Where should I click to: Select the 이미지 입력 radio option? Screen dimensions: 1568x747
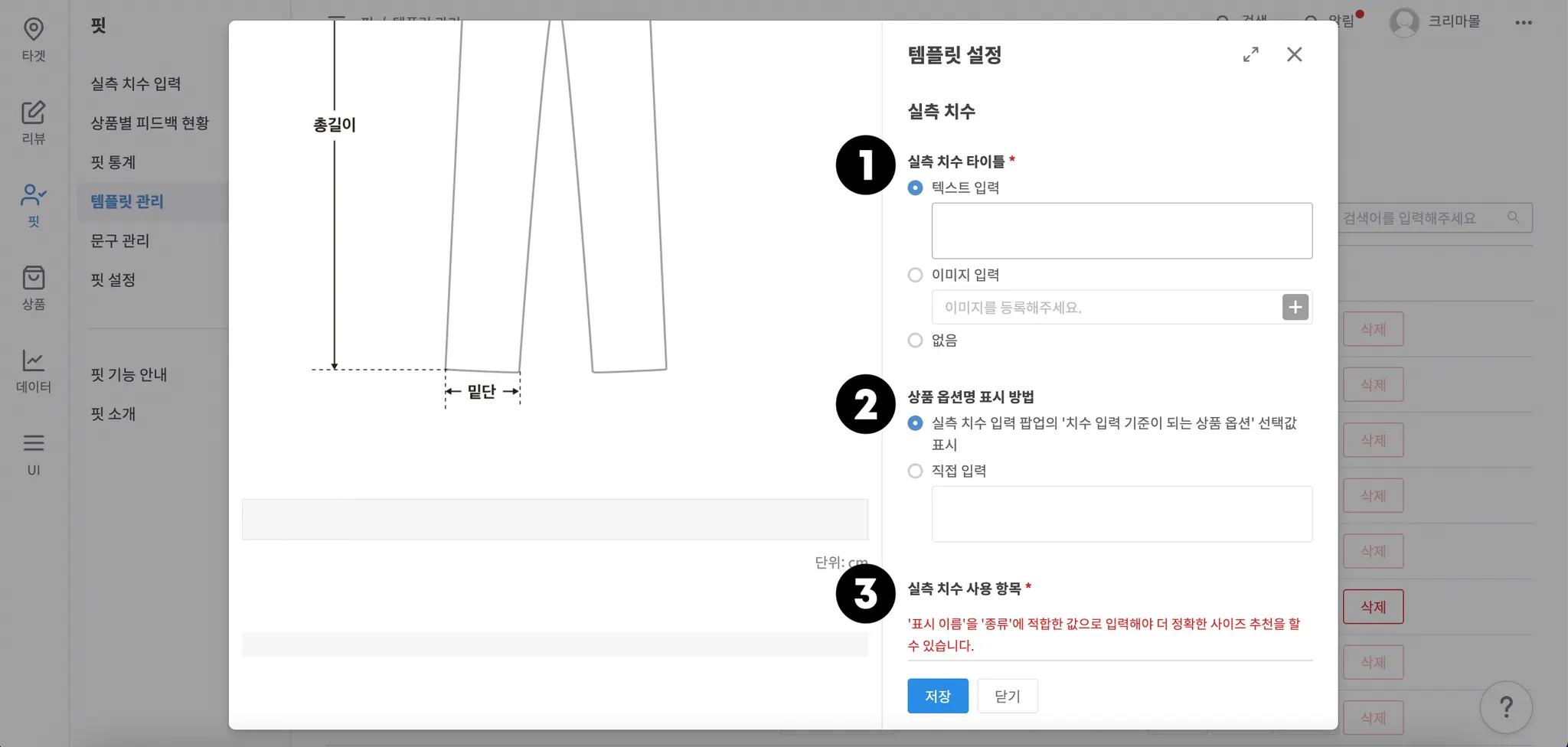(x=915, y=275)
